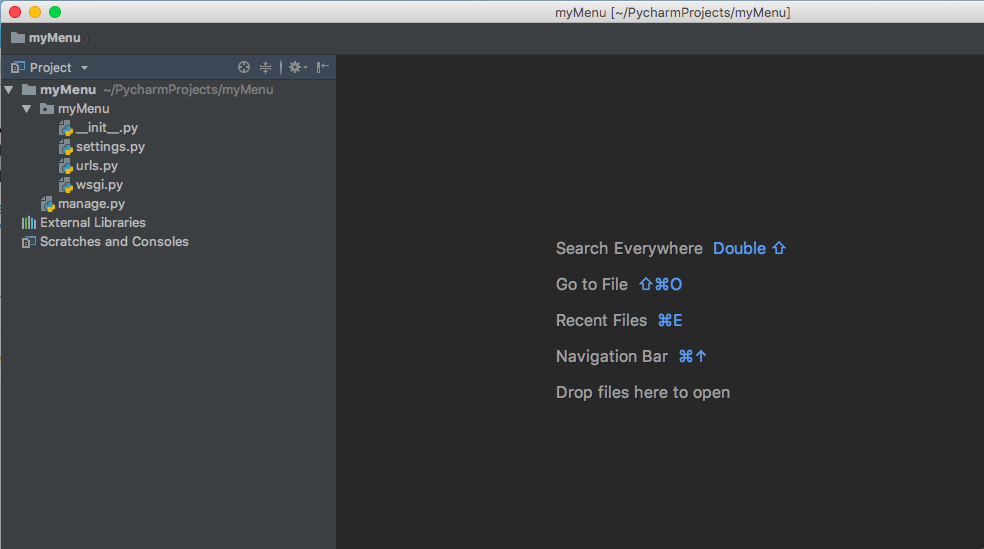984x549 pixels.
Task: Click the Drop files here to open text
Action: [643, 392]
